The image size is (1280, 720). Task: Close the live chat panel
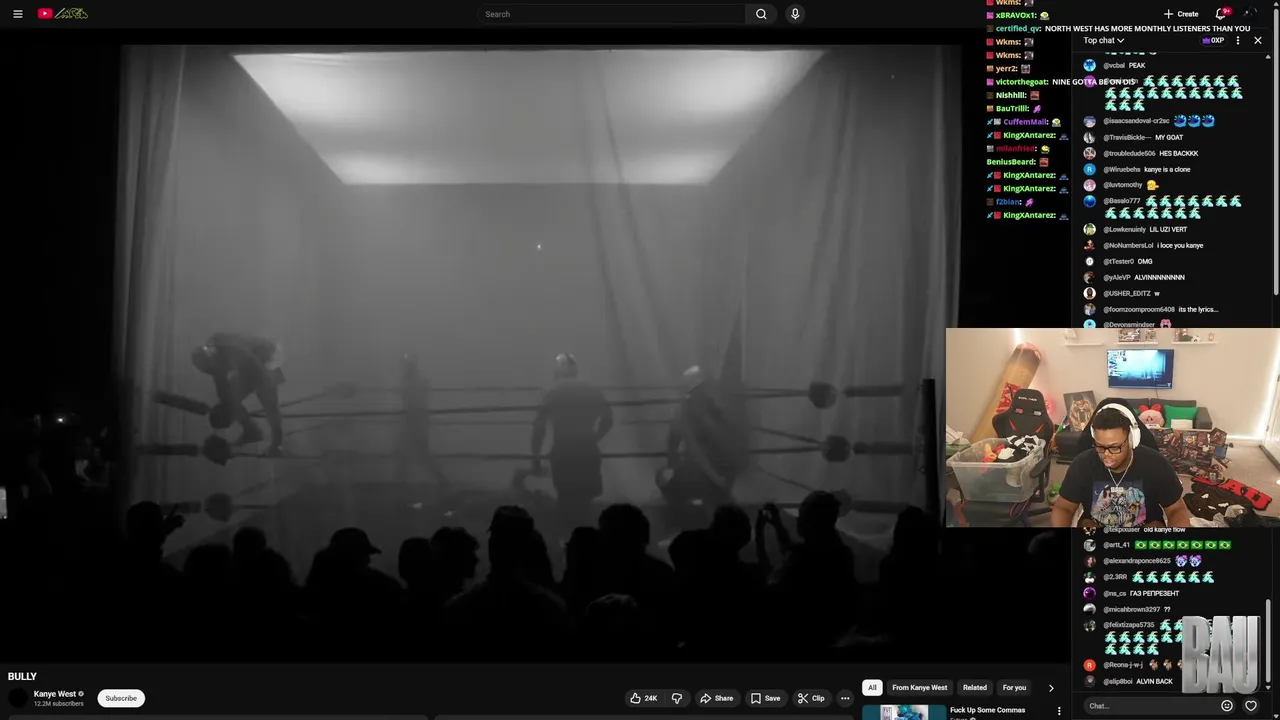(1258, 41)
